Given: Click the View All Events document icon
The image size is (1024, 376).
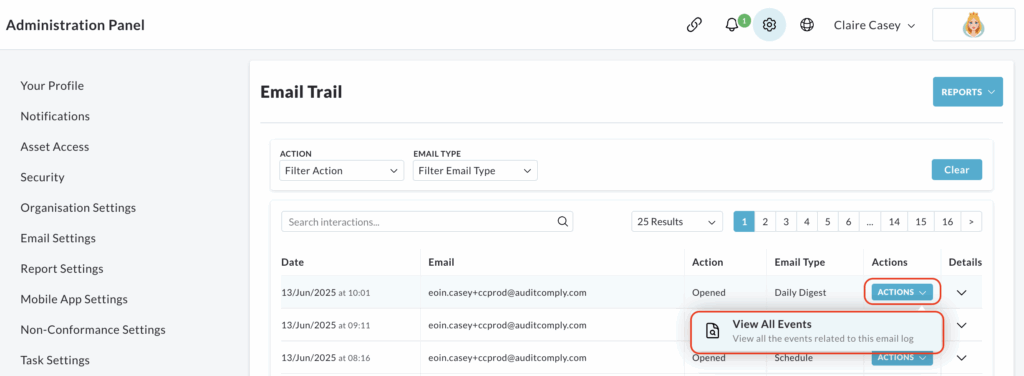Looking at the screenshot, I should 713,331.
